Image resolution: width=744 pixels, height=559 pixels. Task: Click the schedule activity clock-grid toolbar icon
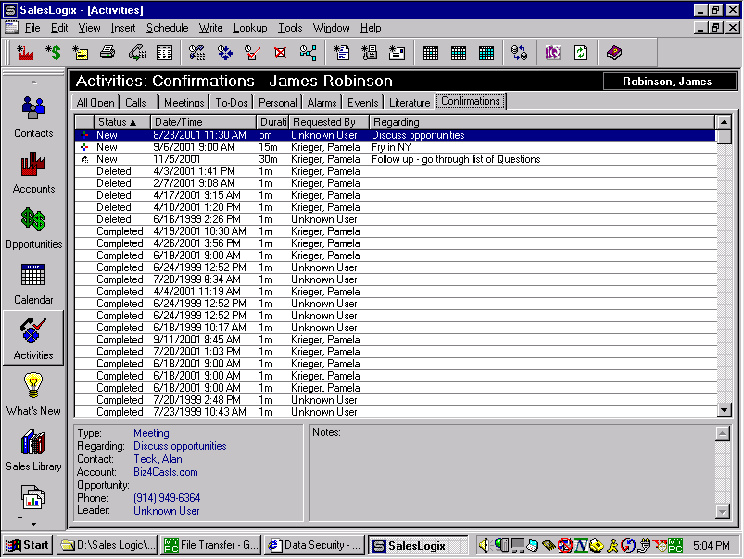click(x=197, y=53)
